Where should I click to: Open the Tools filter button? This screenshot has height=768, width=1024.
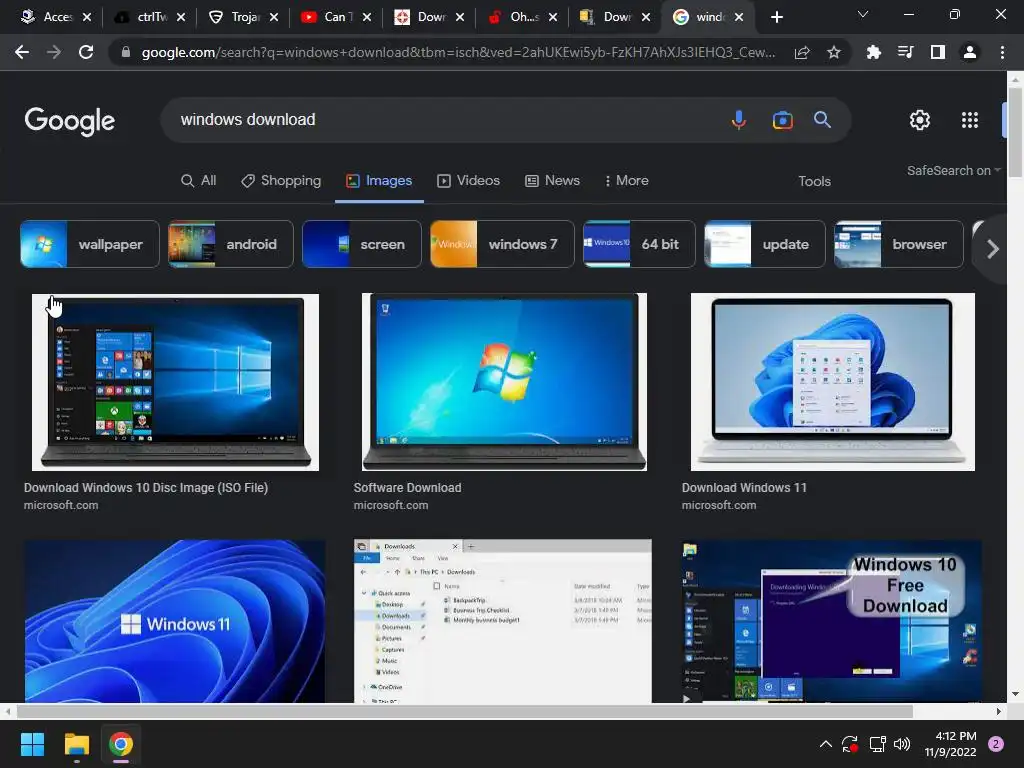814,181
